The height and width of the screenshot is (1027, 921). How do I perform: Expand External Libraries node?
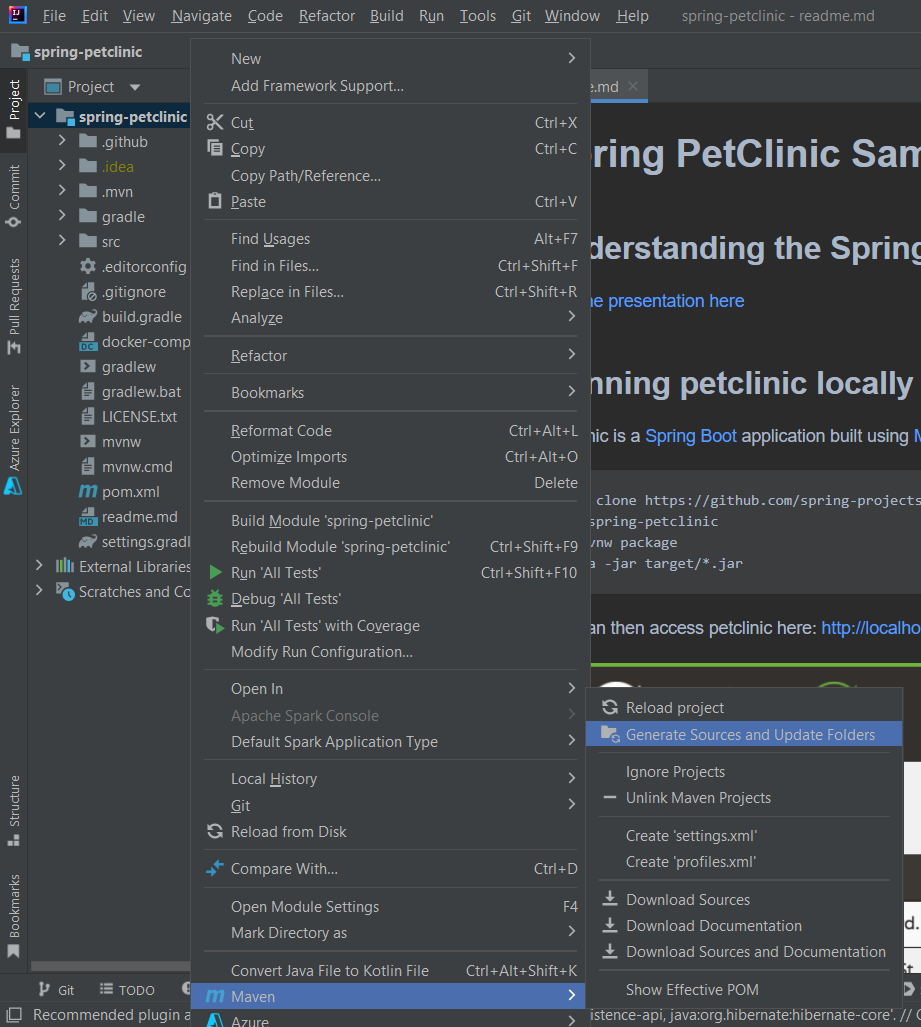(x=39, y=565)
